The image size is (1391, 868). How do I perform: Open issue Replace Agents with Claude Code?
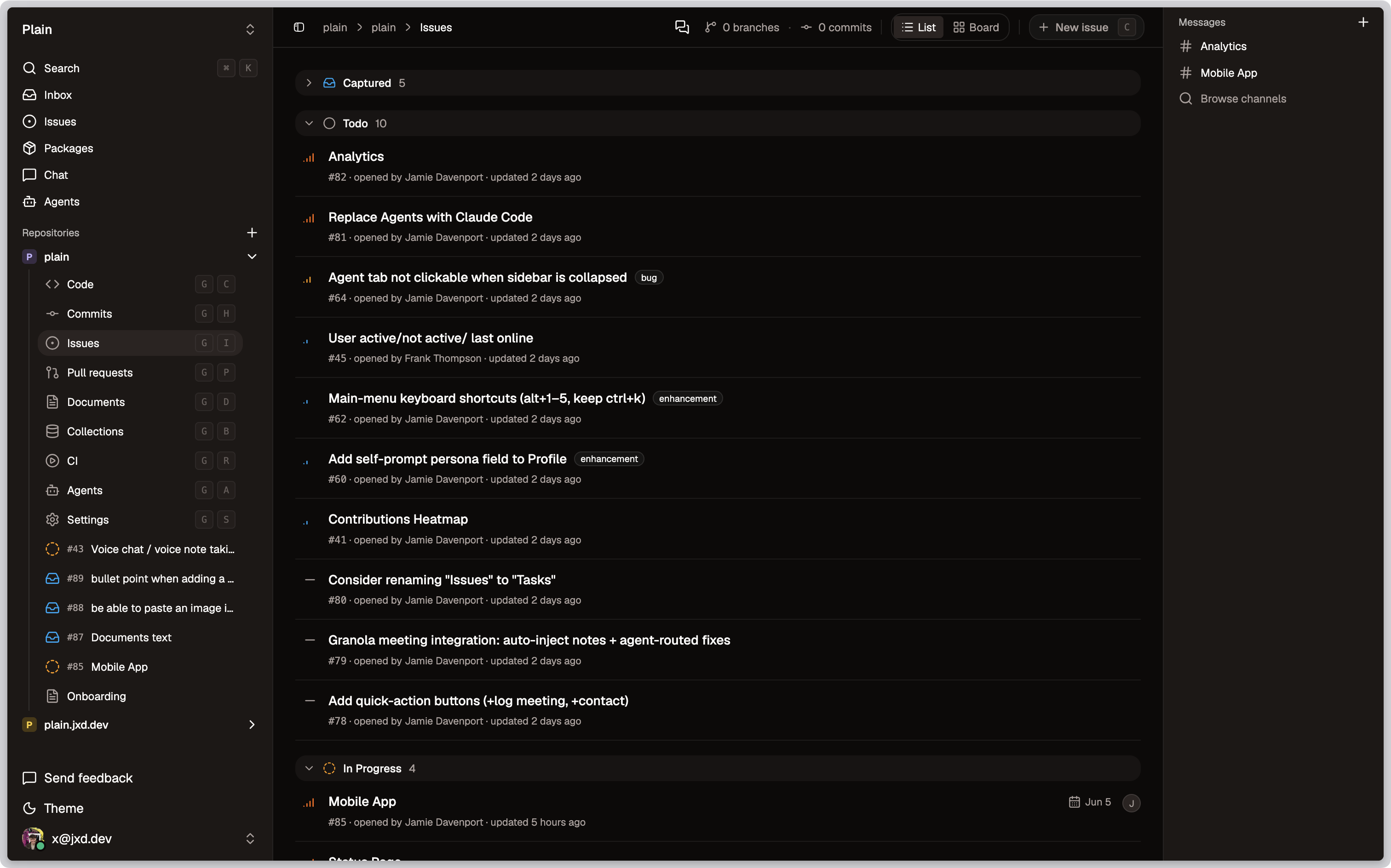tap(430, 217)
